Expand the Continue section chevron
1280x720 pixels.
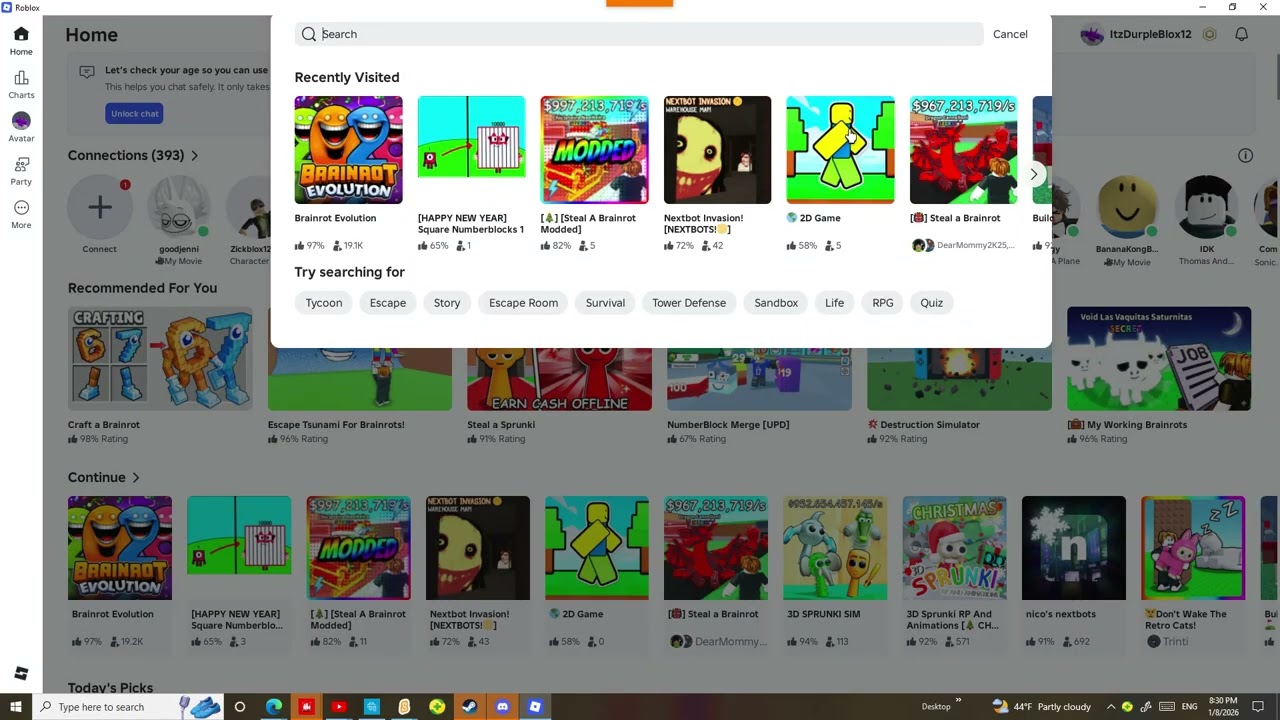click(135, 477)
